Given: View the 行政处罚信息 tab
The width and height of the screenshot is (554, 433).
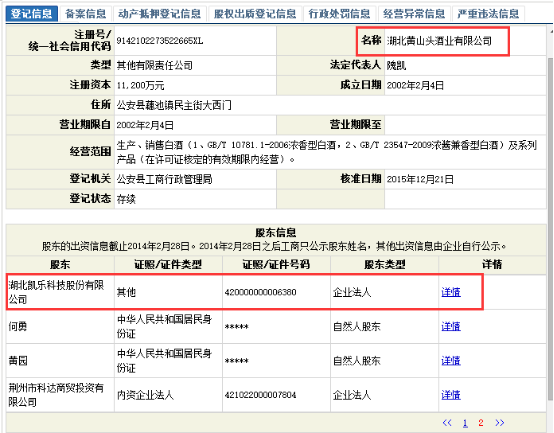Looking at the screenshot, I should coord(339,14).
